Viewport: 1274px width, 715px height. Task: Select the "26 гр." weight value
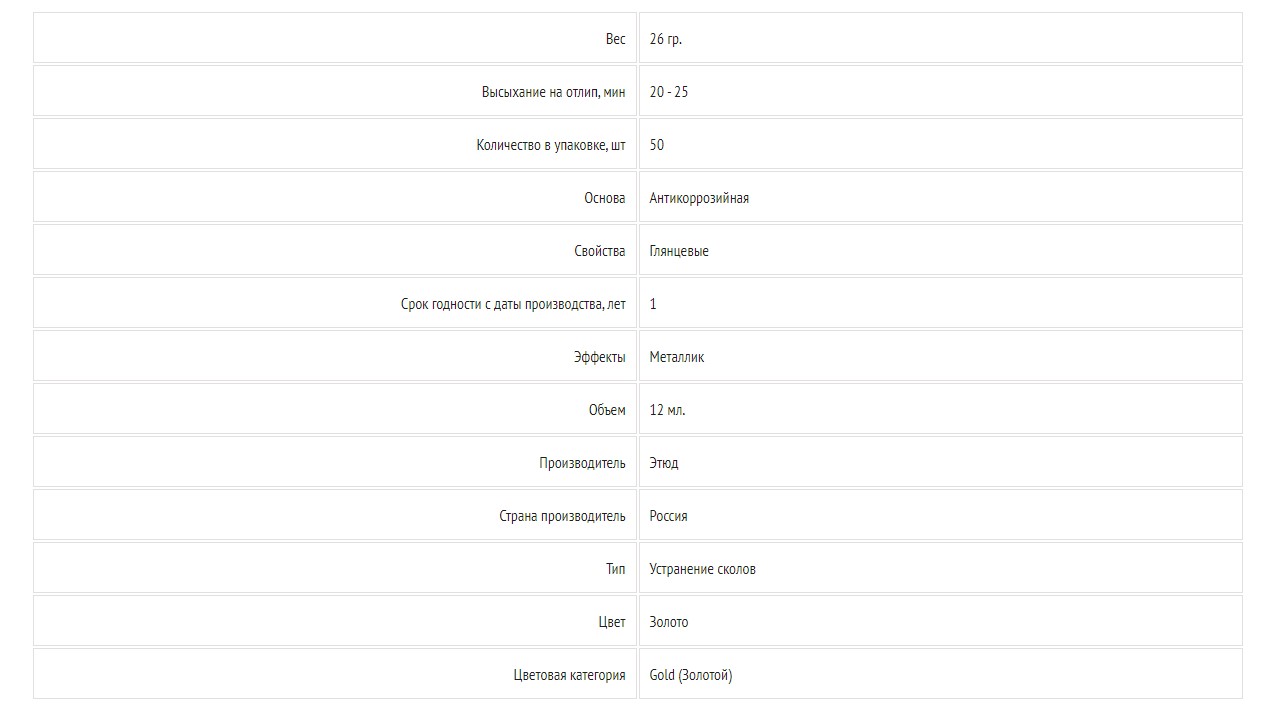(x=665, y=39)
